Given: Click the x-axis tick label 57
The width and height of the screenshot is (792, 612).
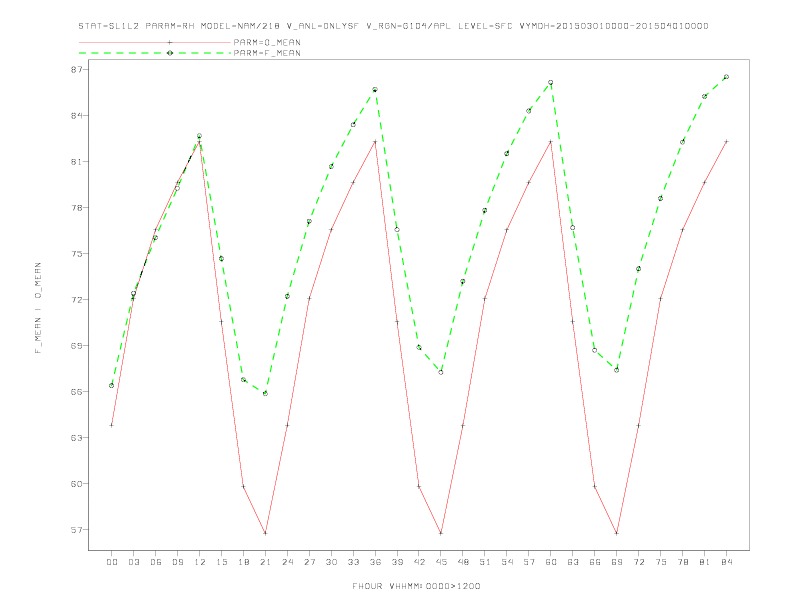Looking at the screenshot, I should tap(529, 562).
